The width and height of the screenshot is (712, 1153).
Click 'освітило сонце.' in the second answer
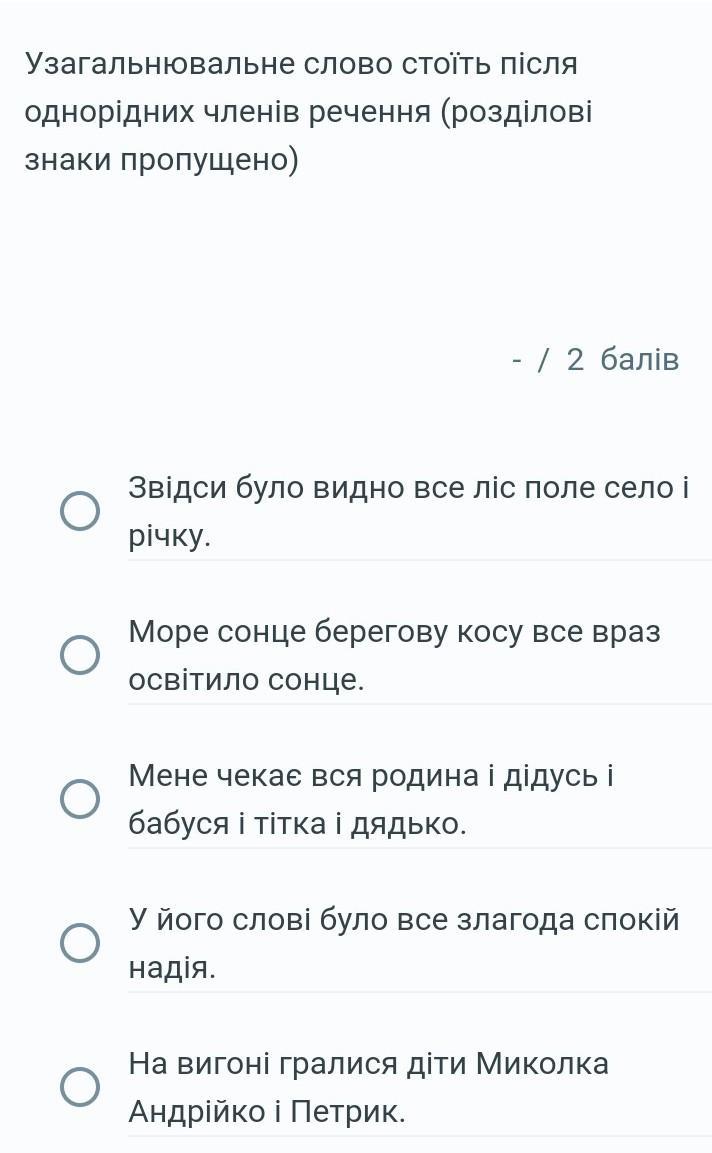(246, 680)
